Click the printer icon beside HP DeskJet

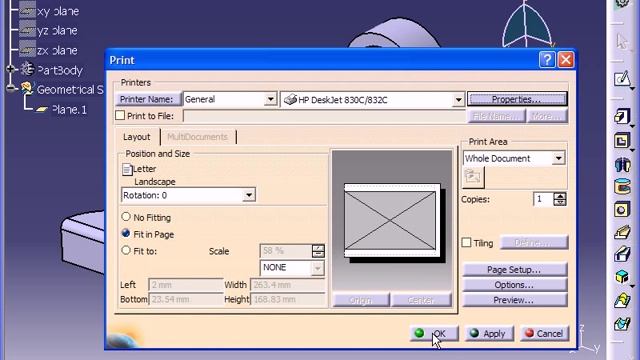[290, 100]
